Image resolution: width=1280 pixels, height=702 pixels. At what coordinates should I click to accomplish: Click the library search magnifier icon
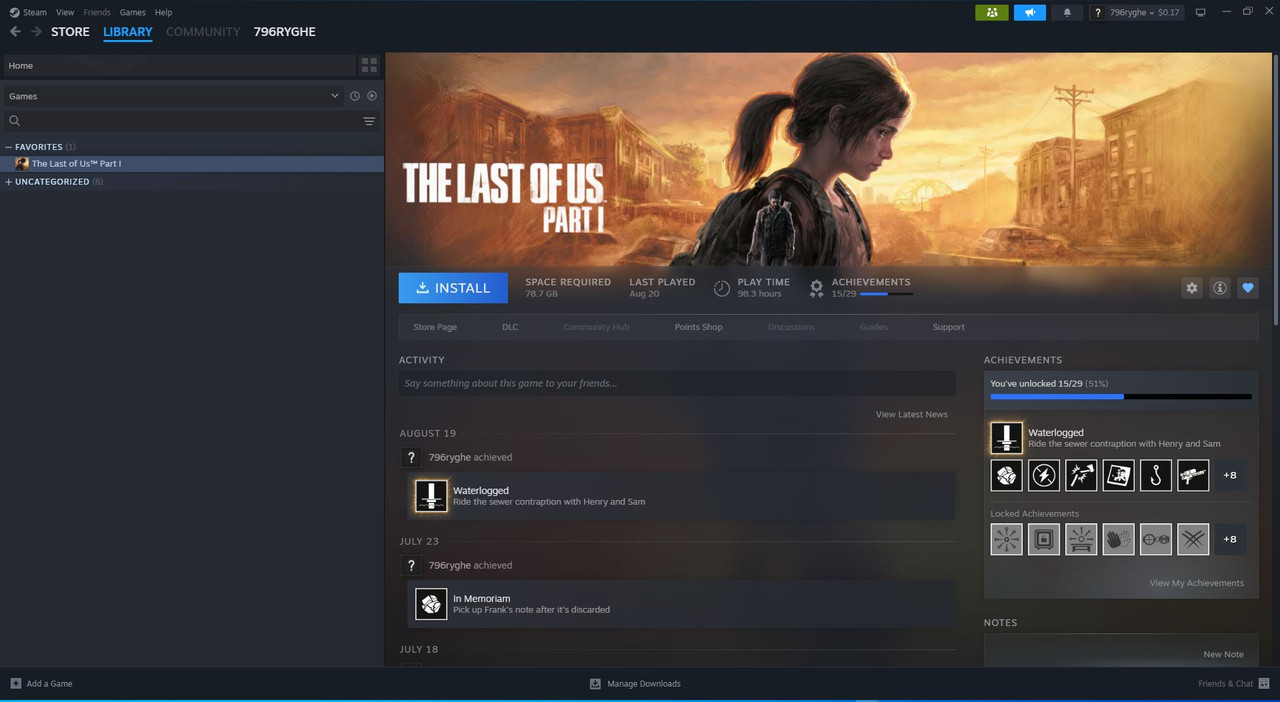pyautogui.click(x=14, y=121)
